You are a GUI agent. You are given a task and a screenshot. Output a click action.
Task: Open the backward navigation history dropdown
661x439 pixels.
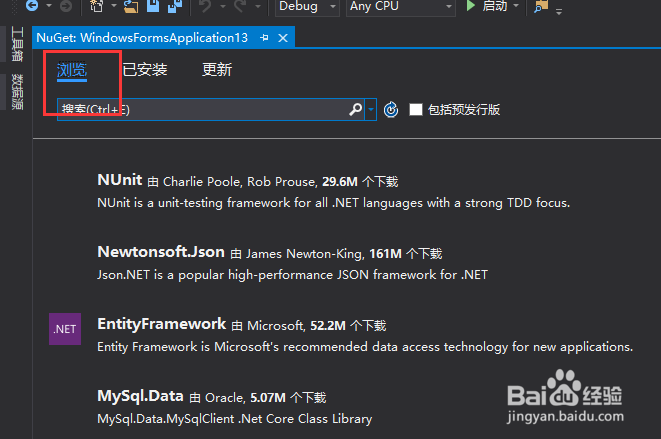(x=49, y=6)
